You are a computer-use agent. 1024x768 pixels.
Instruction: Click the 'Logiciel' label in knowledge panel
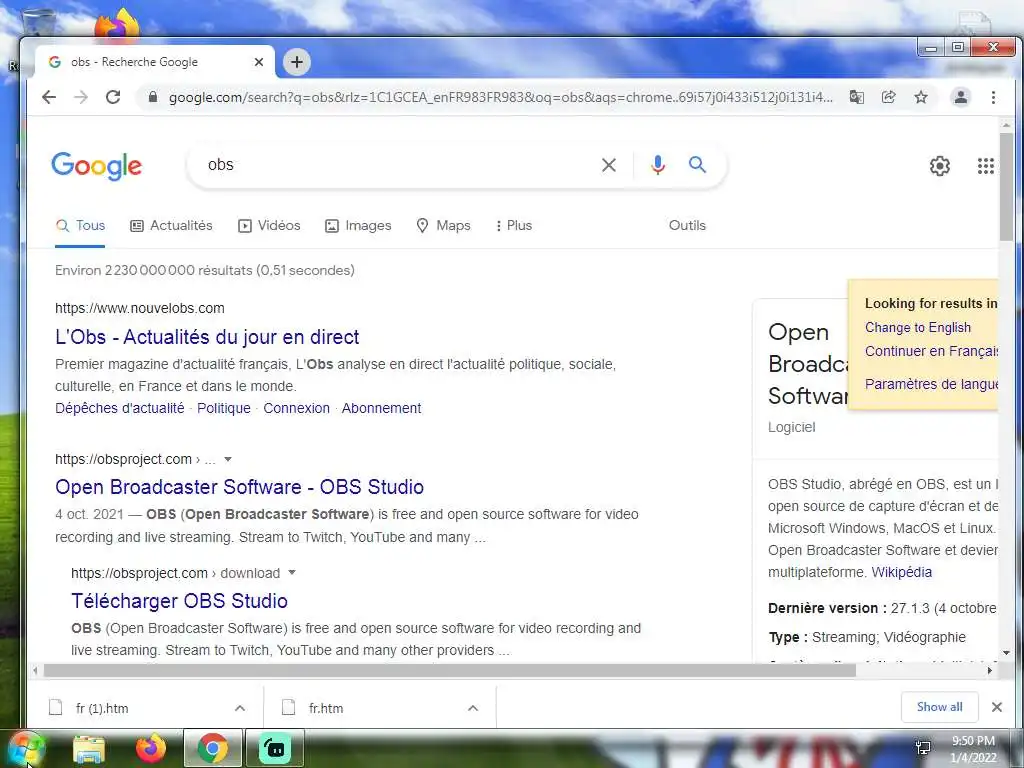pos(792,427)
